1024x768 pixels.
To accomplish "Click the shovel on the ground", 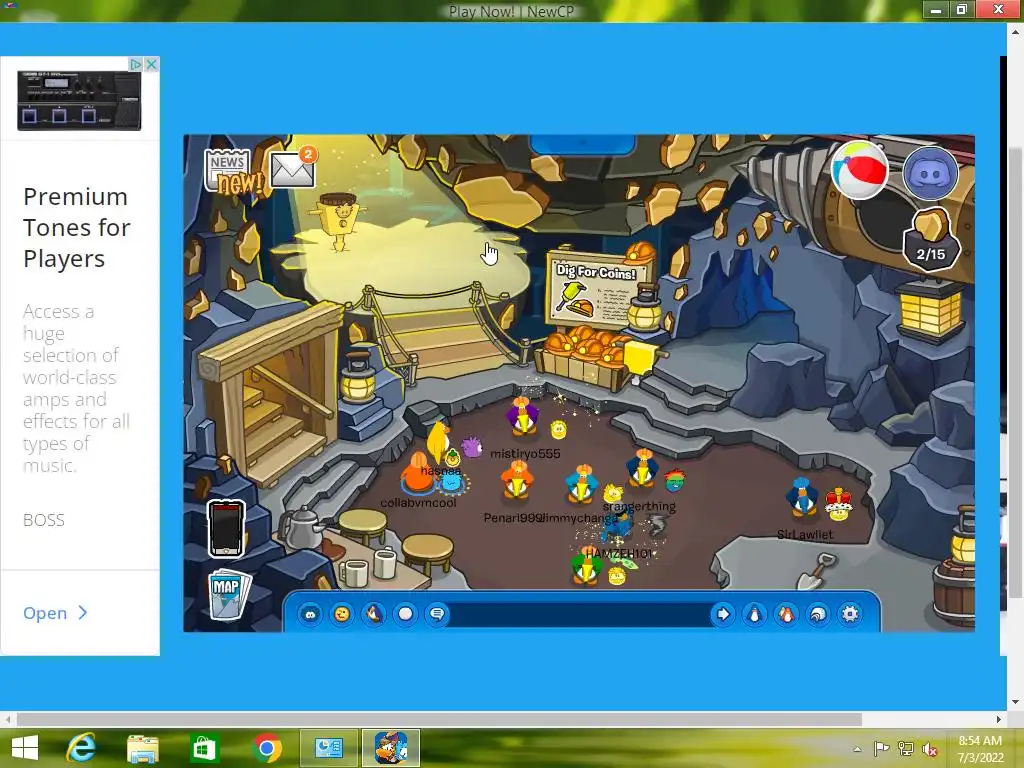I will click(x=816, y=571).
